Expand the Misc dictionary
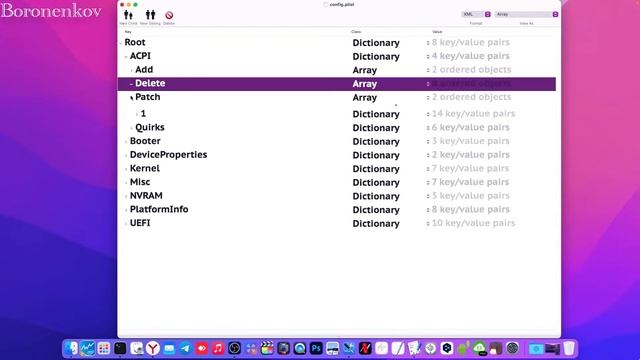Screen dimensions: 640x360 (x=126, y=182)
